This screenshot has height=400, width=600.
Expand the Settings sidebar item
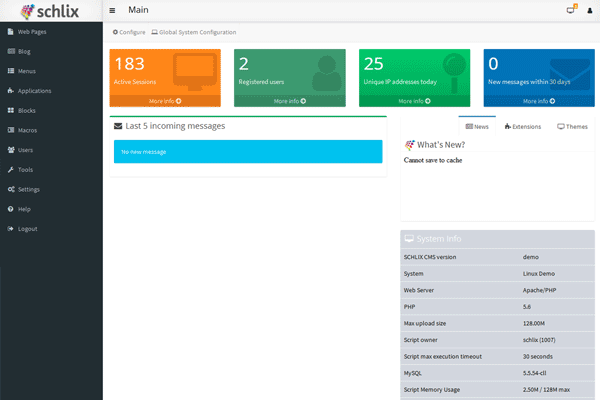(28, 189)
